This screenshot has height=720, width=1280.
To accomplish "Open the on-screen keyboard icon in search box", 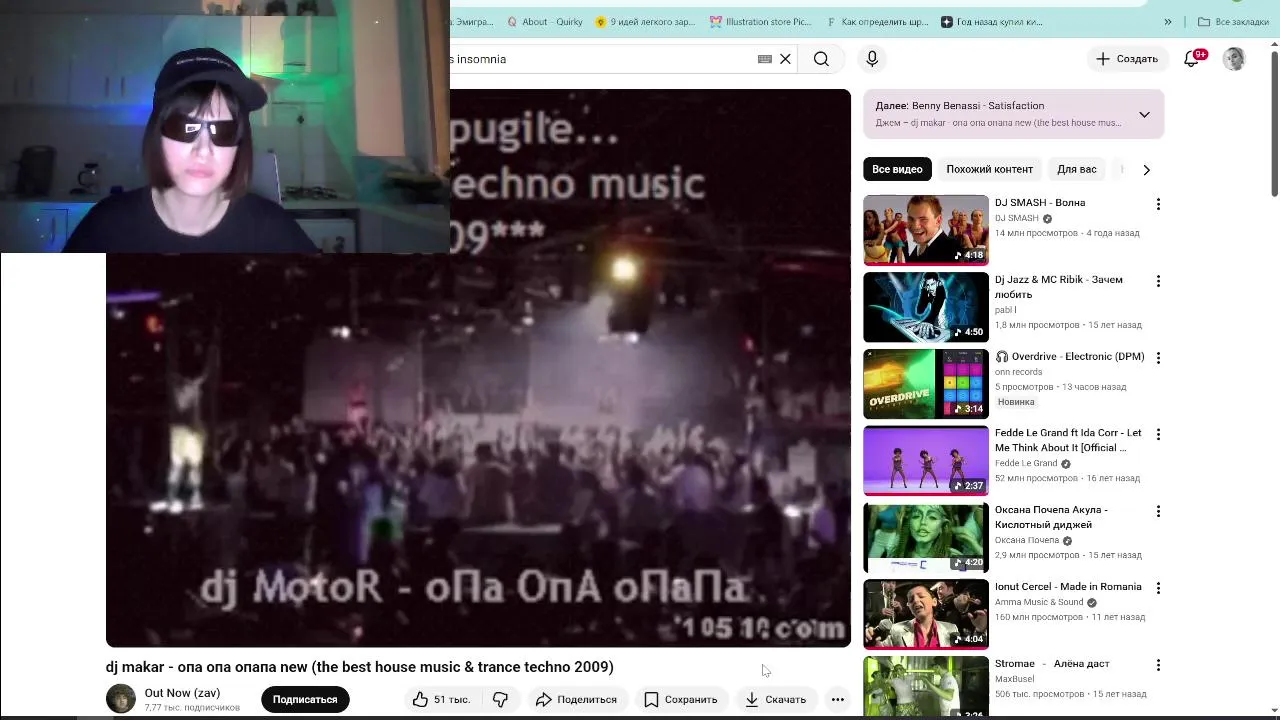I will tap(765, 59).
